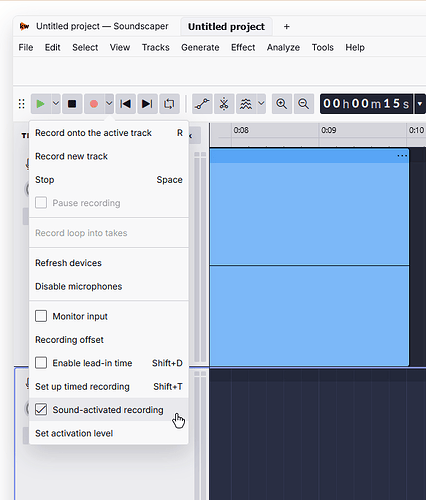Stop playback with the square Stop button
This screenshot has height=500, width=426.
72,104
